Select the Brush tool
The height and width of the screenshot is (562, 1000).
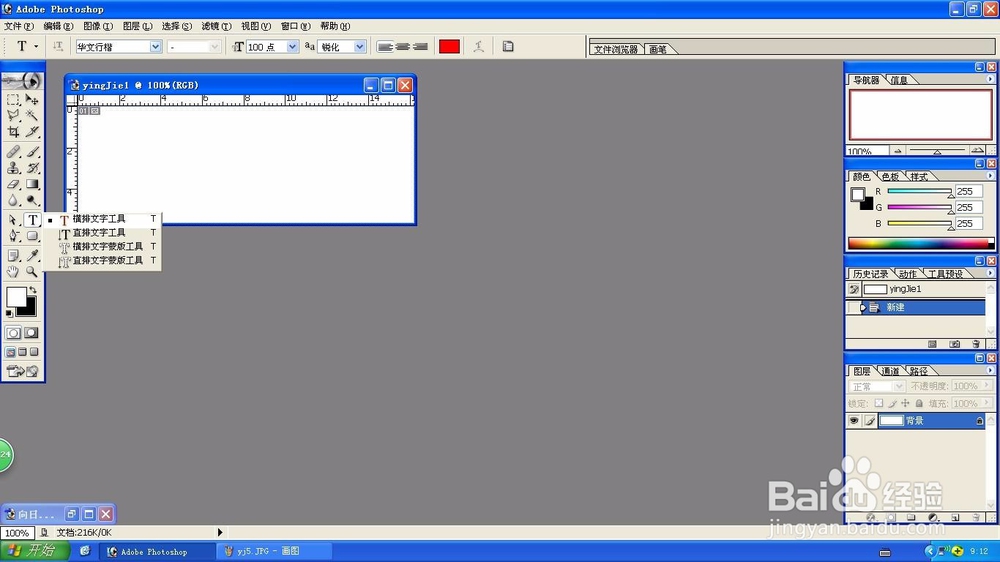[x=32, y=152]
